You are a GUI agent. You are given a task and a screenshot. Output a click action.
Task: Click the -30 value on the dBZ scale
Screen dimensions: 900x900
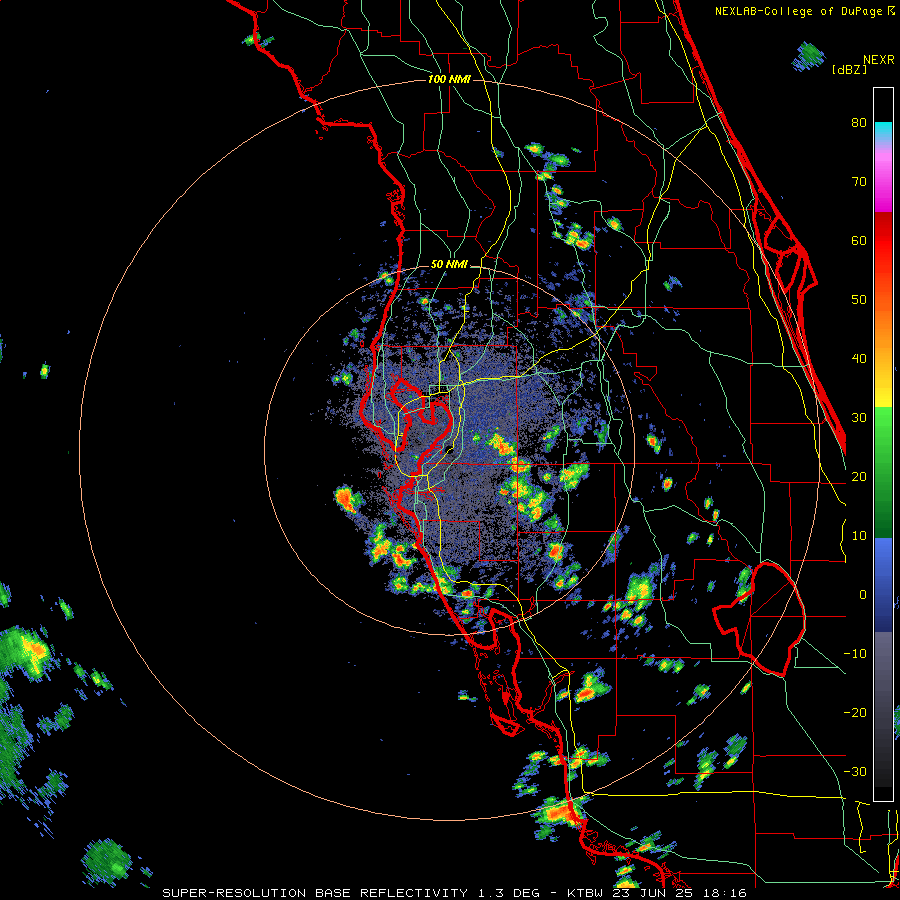pyautogui.click(x=855, y=771)
